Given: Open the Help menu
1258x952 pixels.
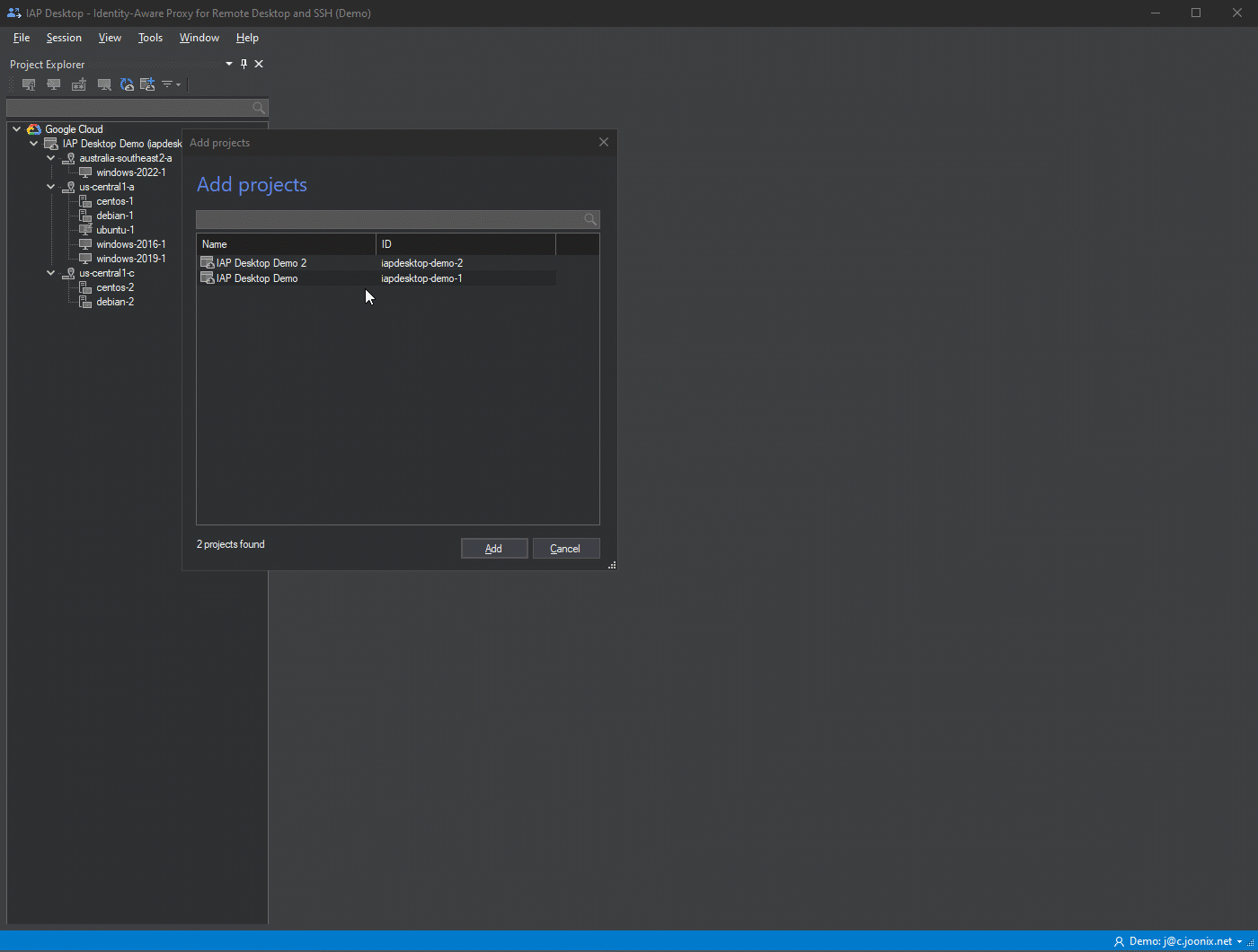Looking at the screenshot, I should [x=247, y=38].
